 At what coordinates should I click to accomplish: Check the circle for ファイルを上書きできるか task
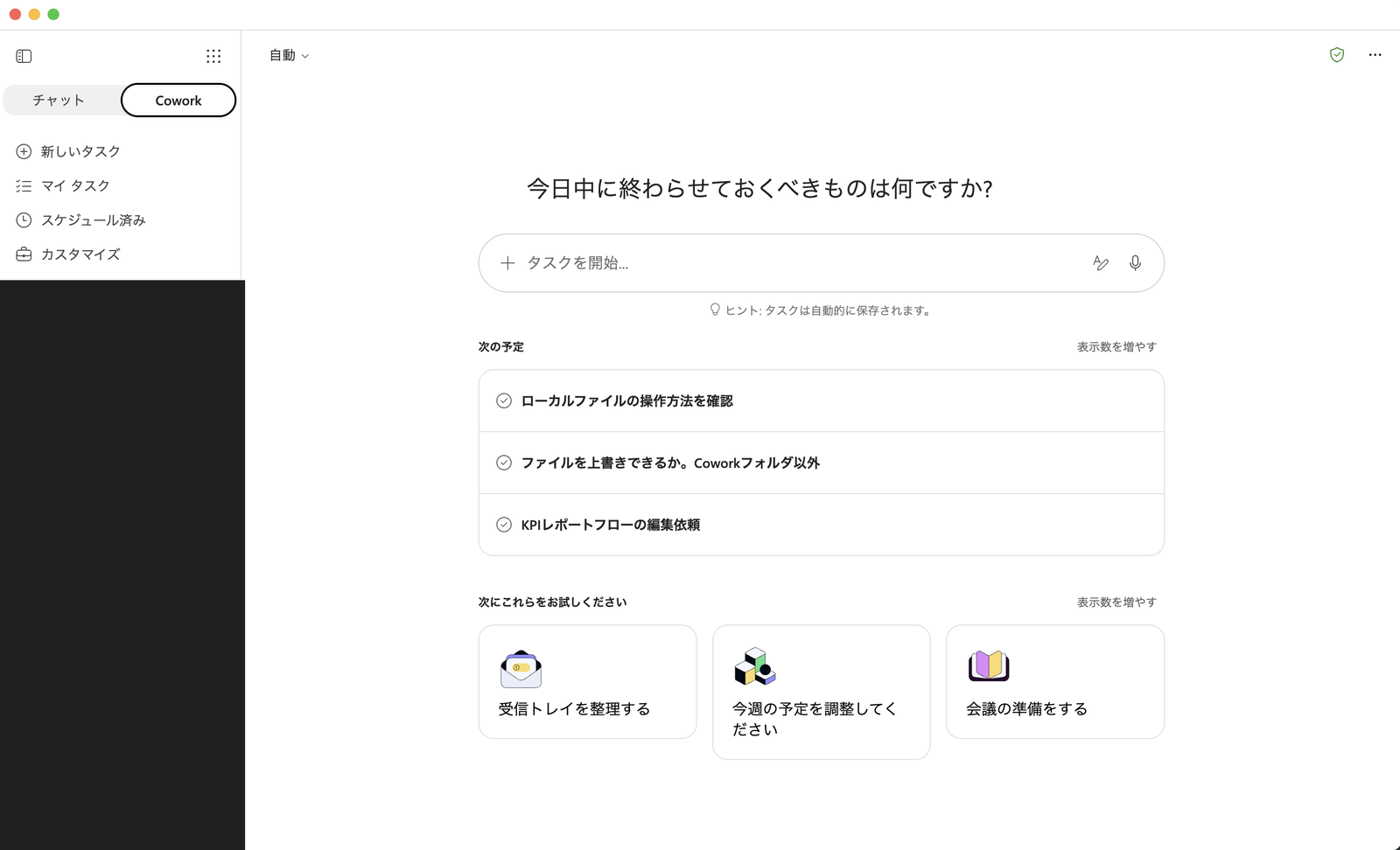(x=504, y=463)
